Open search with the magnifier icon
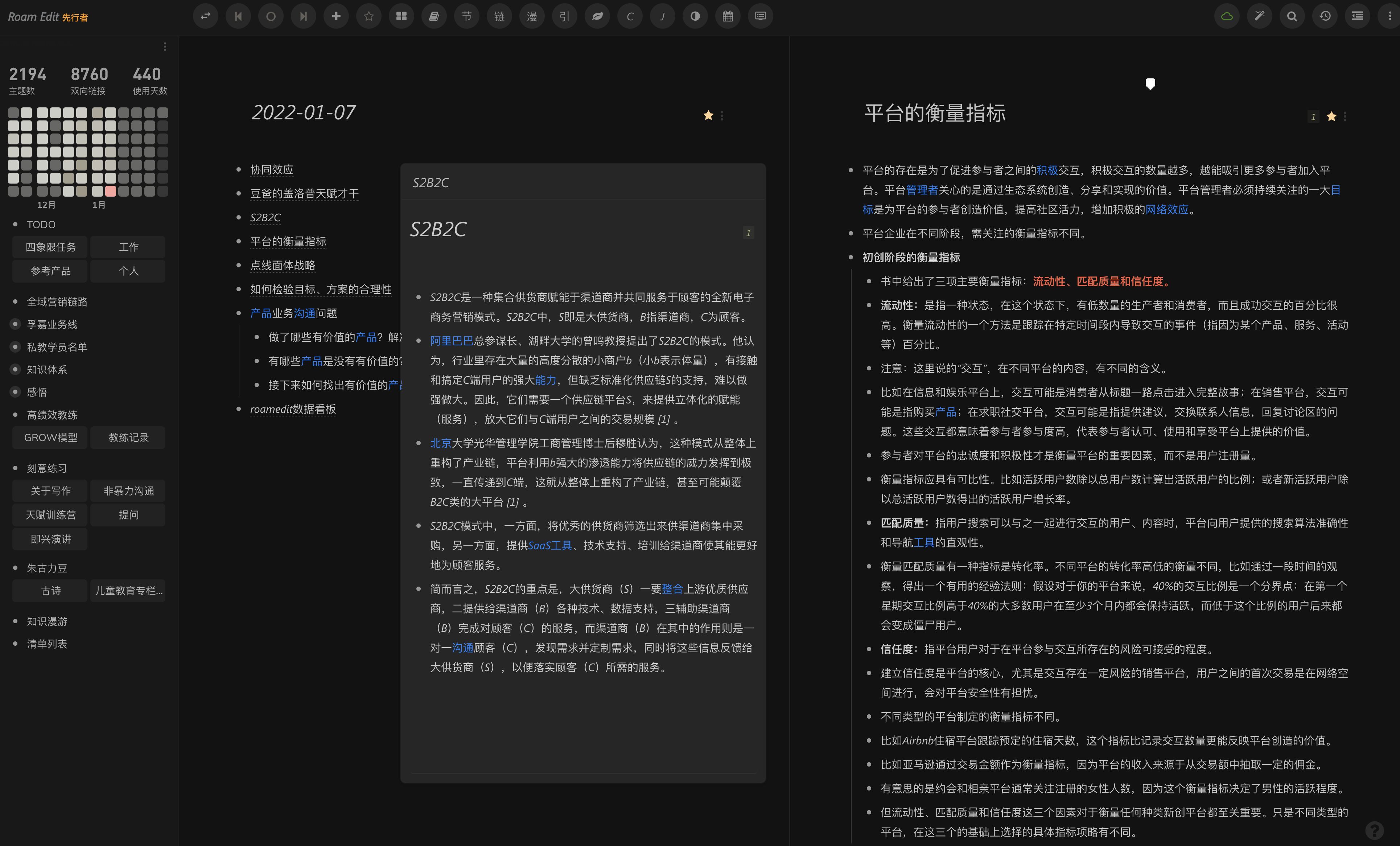1400x846 pixels. (1292, 16)
